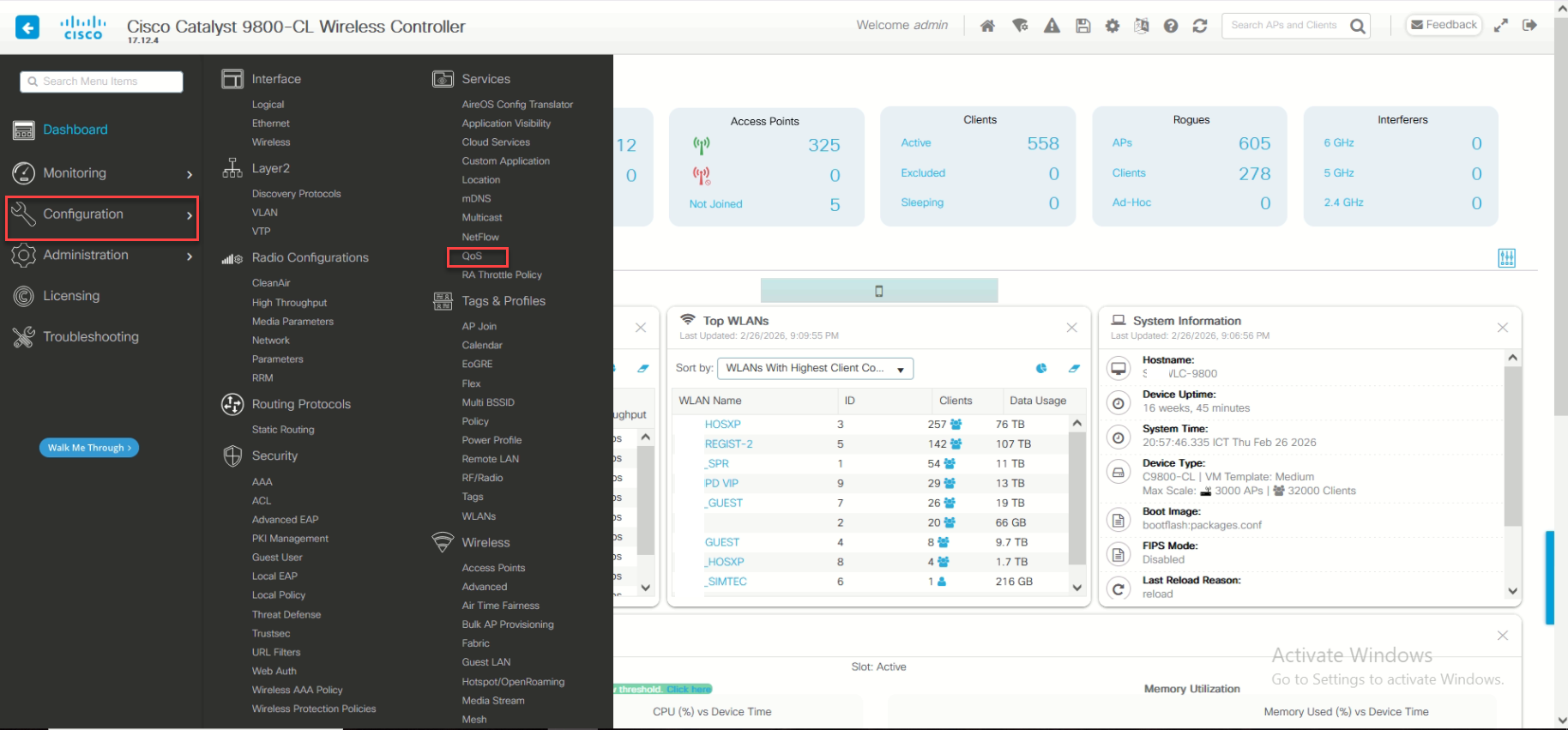Open the HOSXP WLAN link
The width and height of the screenshot is (1568, 730).
[x=722, y=424]
